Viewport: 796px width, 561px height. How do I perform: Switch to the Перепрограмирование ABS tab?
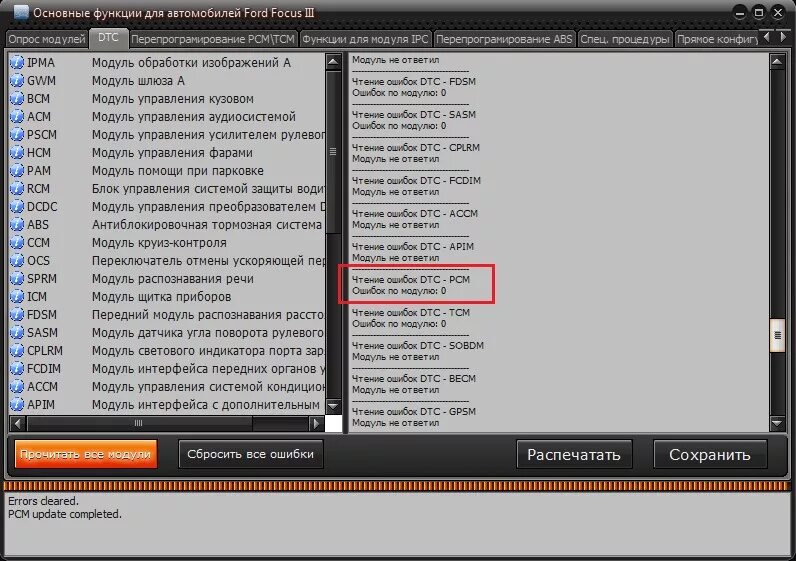[504, 39]
